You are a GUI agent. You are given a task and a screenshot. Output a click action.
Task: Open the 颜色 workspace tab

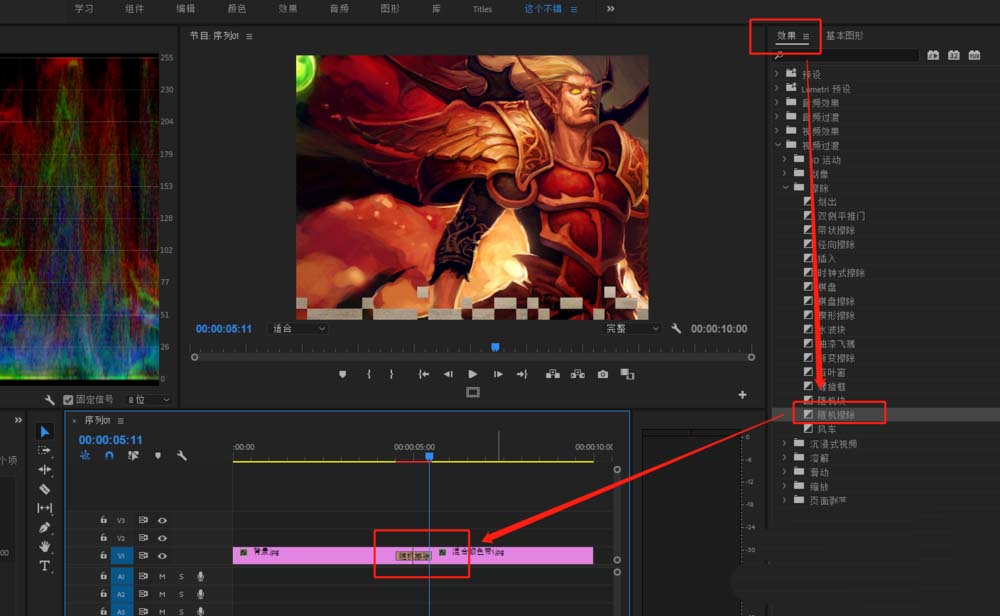pyautogui.click(x=237, y=9)
